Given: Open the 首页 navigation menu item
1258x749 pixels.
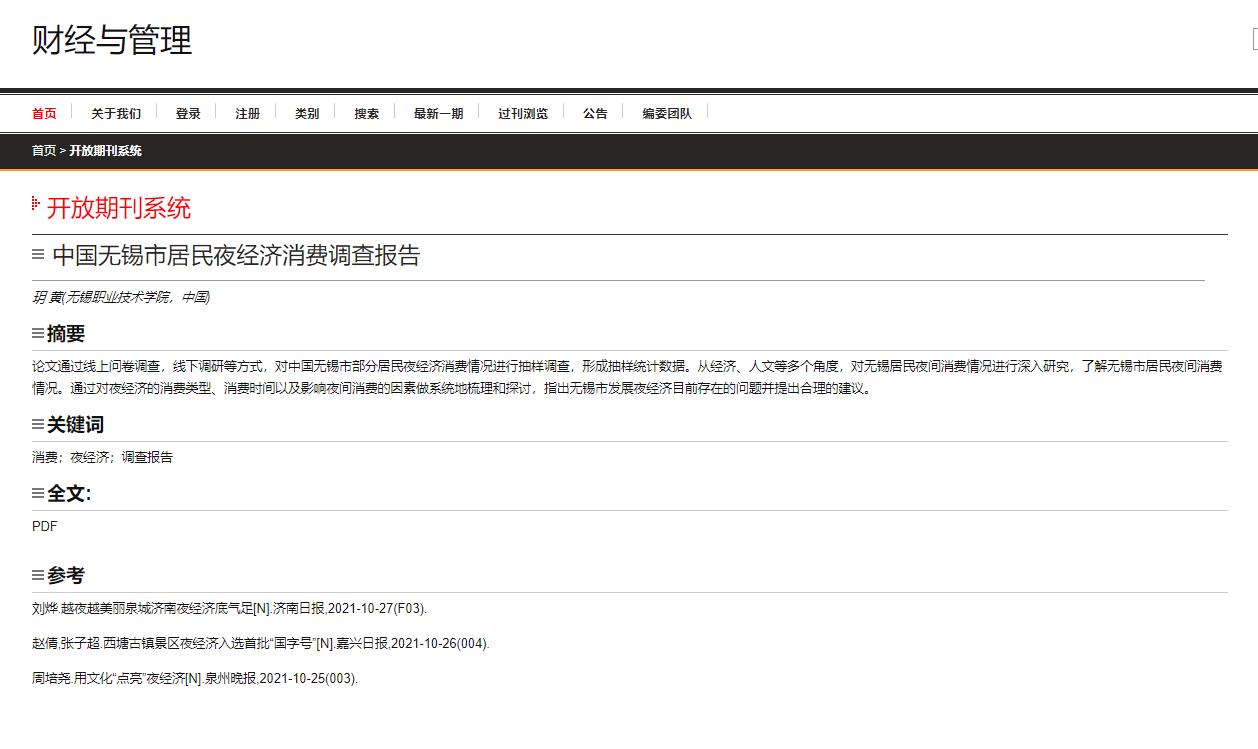Looking at the screenshot, I should tap(44, 113).
